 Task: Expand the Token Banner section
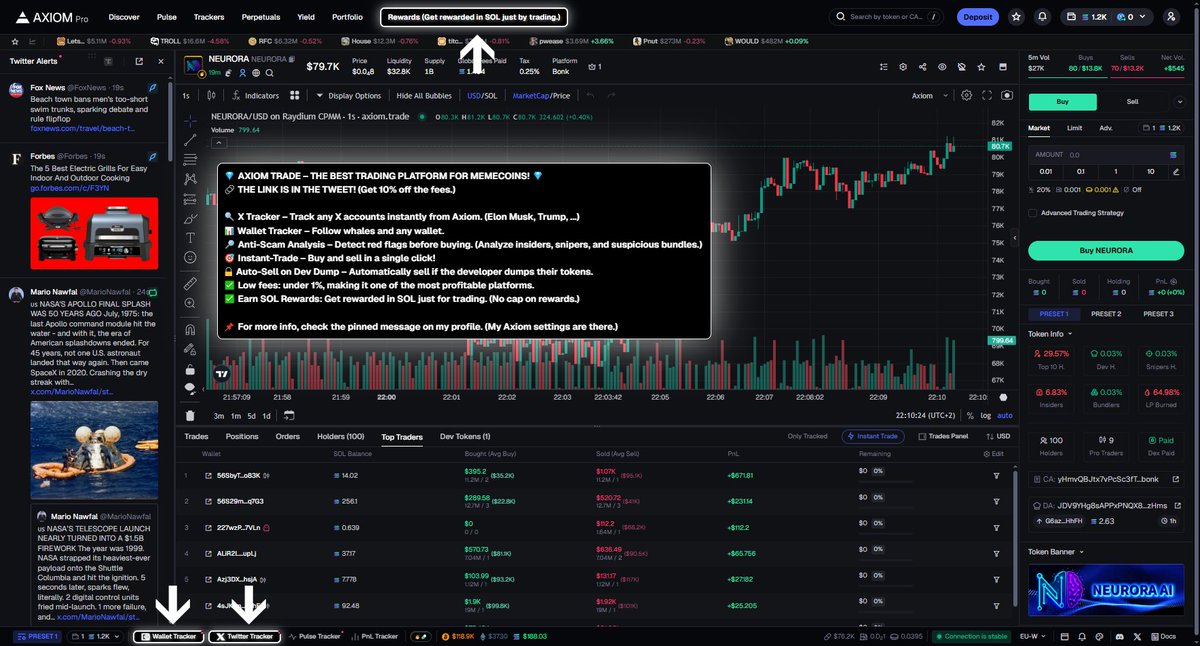click(1056, 551)
